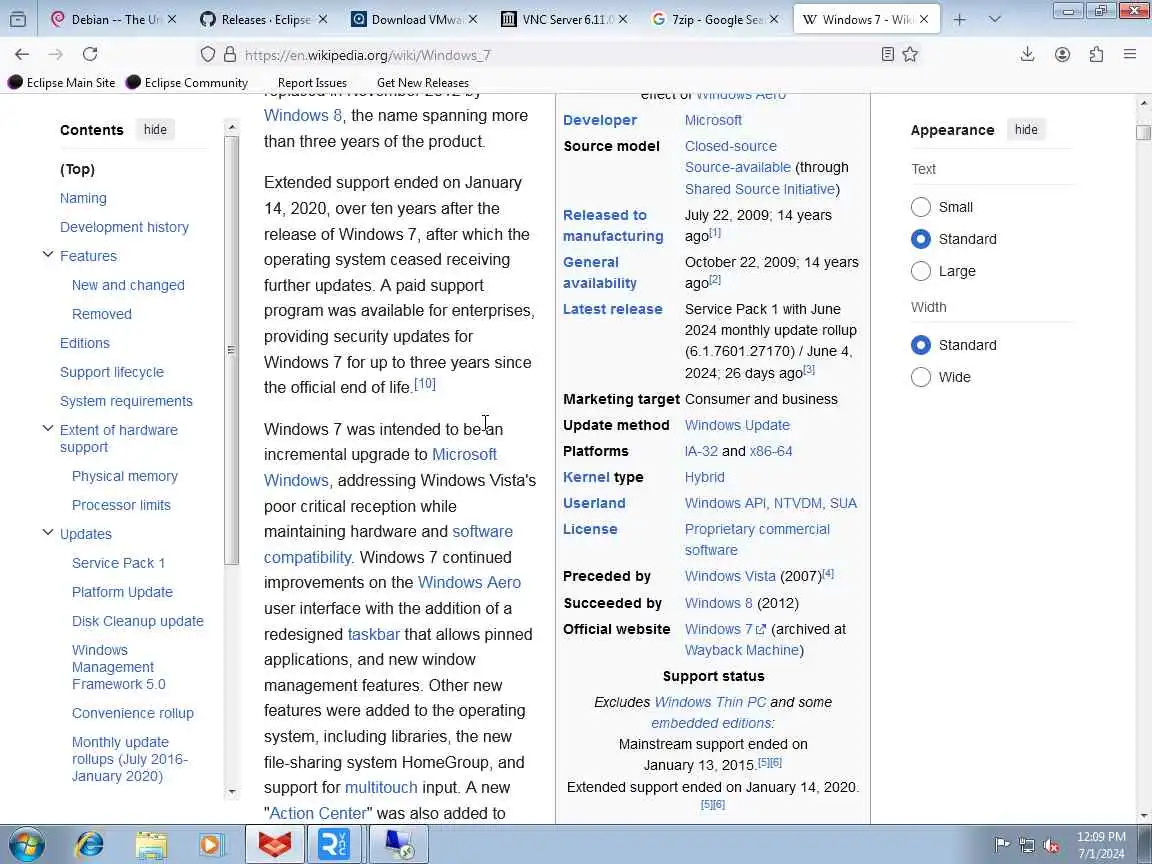Launch Internet Explorer from taskbar
This screenshot has height=864, width=1152.
point(90,845)
